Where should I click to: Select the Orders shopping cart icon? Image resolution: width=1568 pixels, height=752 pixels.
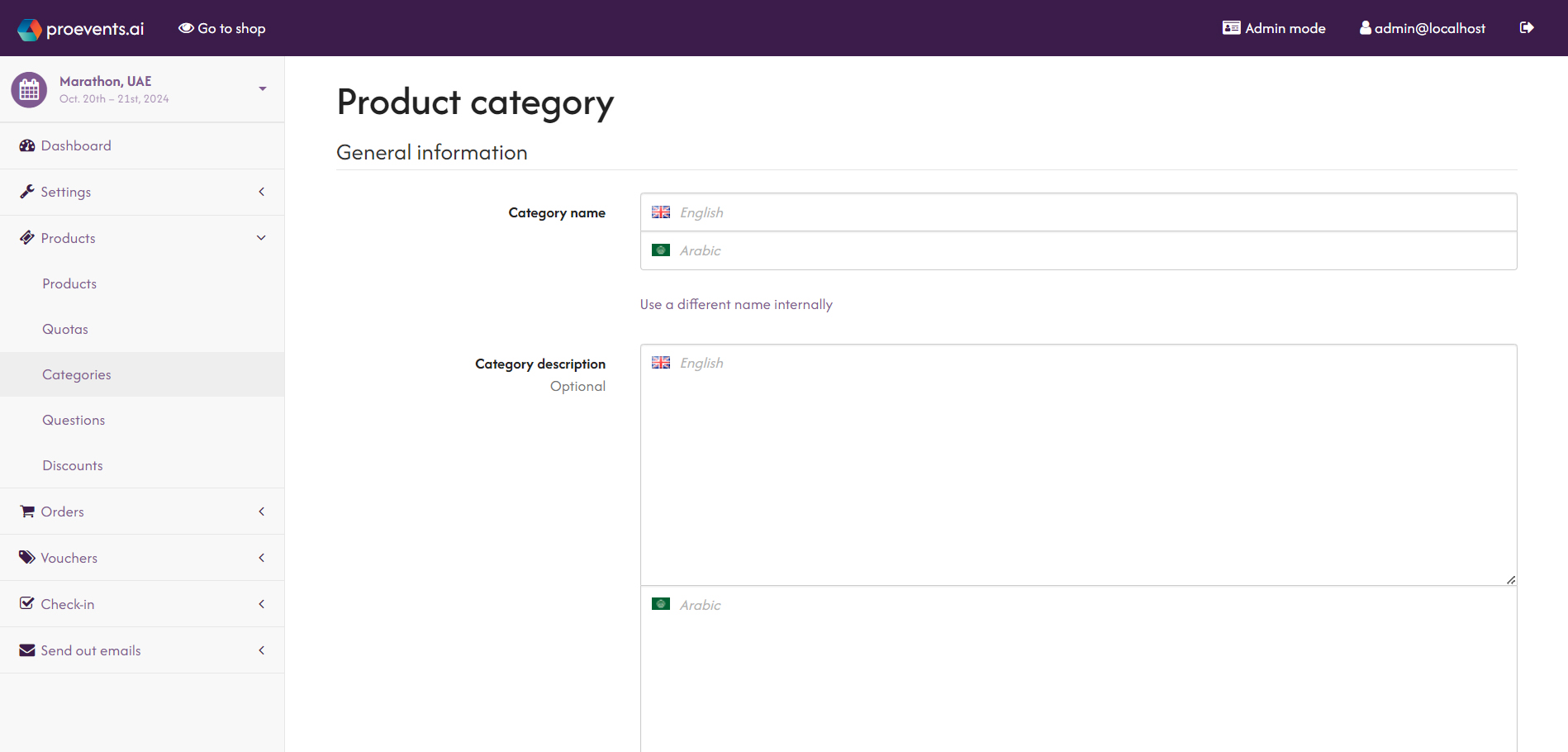click(26, 511)
